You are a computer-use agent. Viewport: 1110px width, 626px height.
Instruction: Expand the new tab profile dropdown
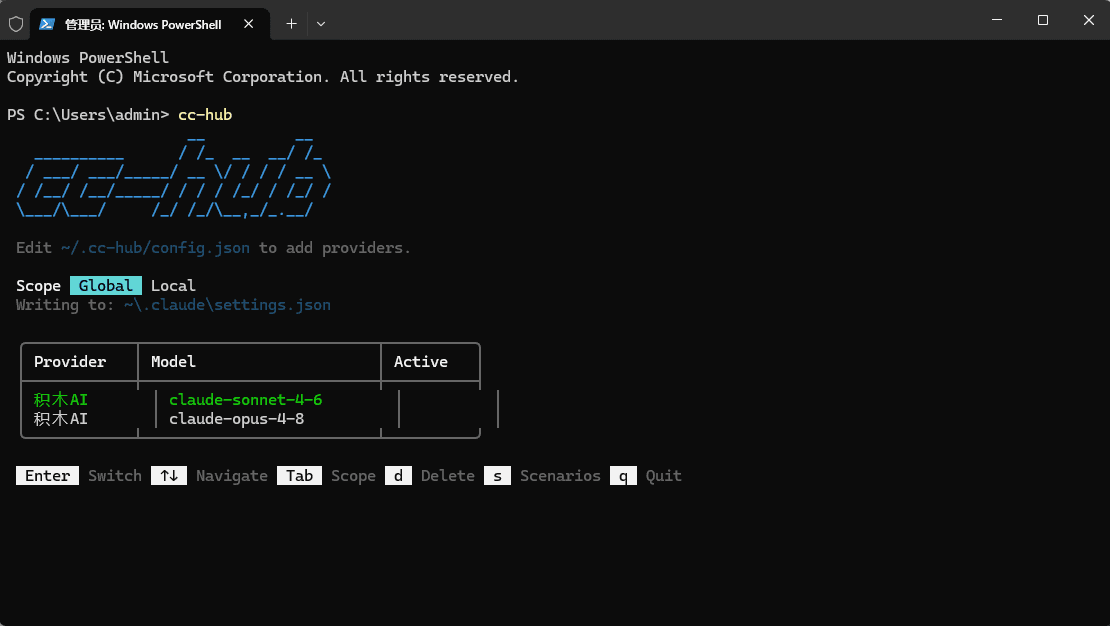321,24
